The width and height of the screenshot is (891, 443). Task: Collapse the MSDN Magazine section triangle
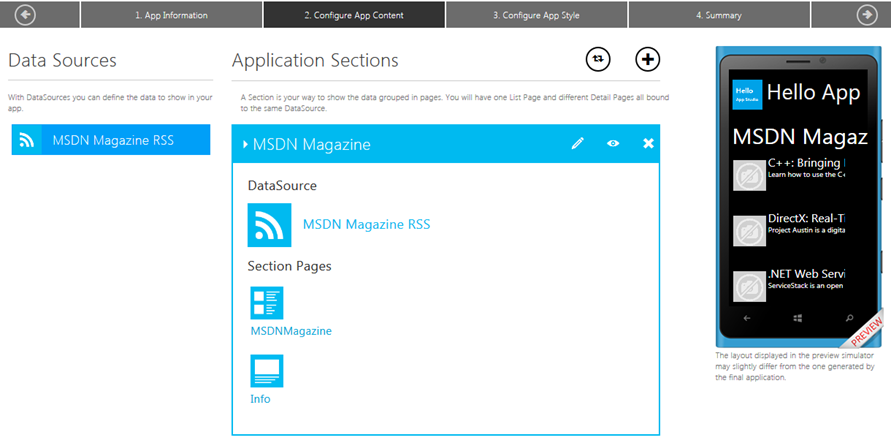[x=245, y=144]
